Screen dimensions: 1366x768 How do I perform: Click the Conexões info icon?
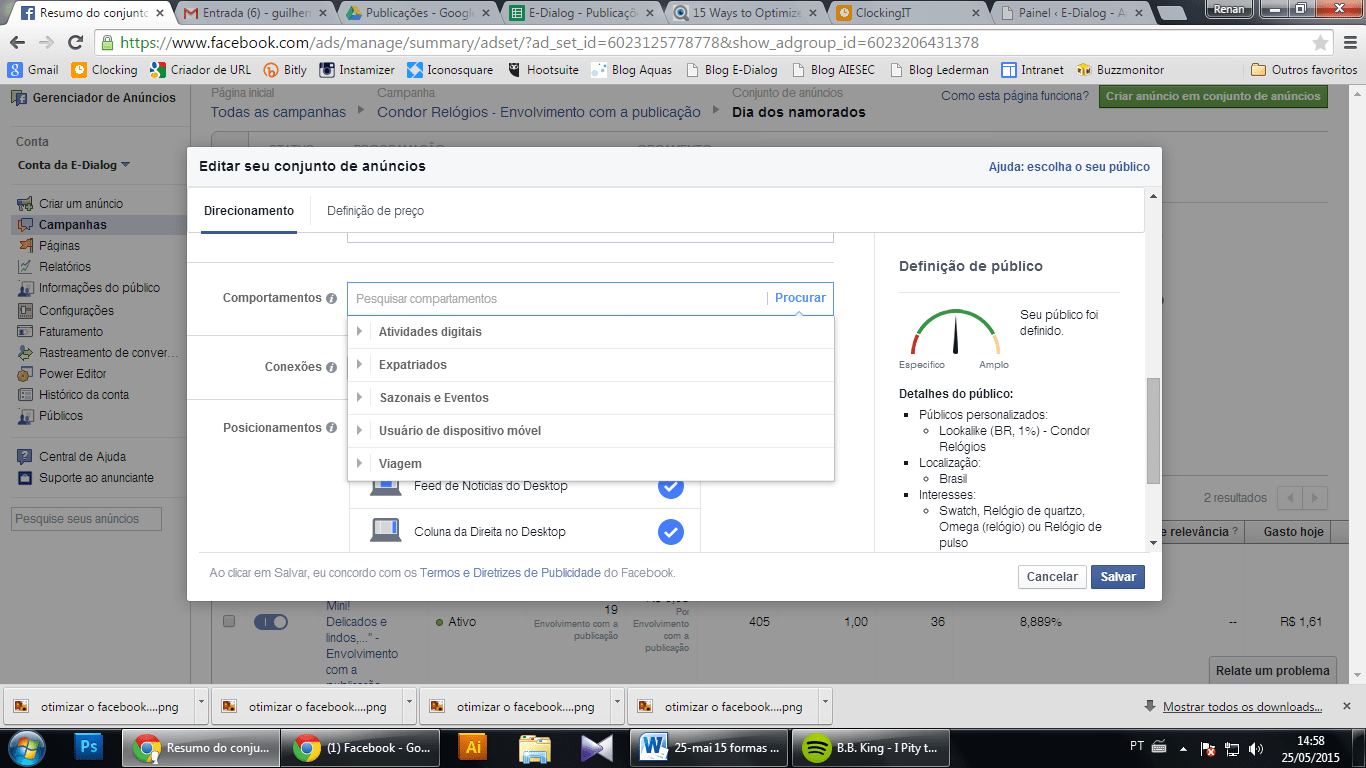[331, 367]
